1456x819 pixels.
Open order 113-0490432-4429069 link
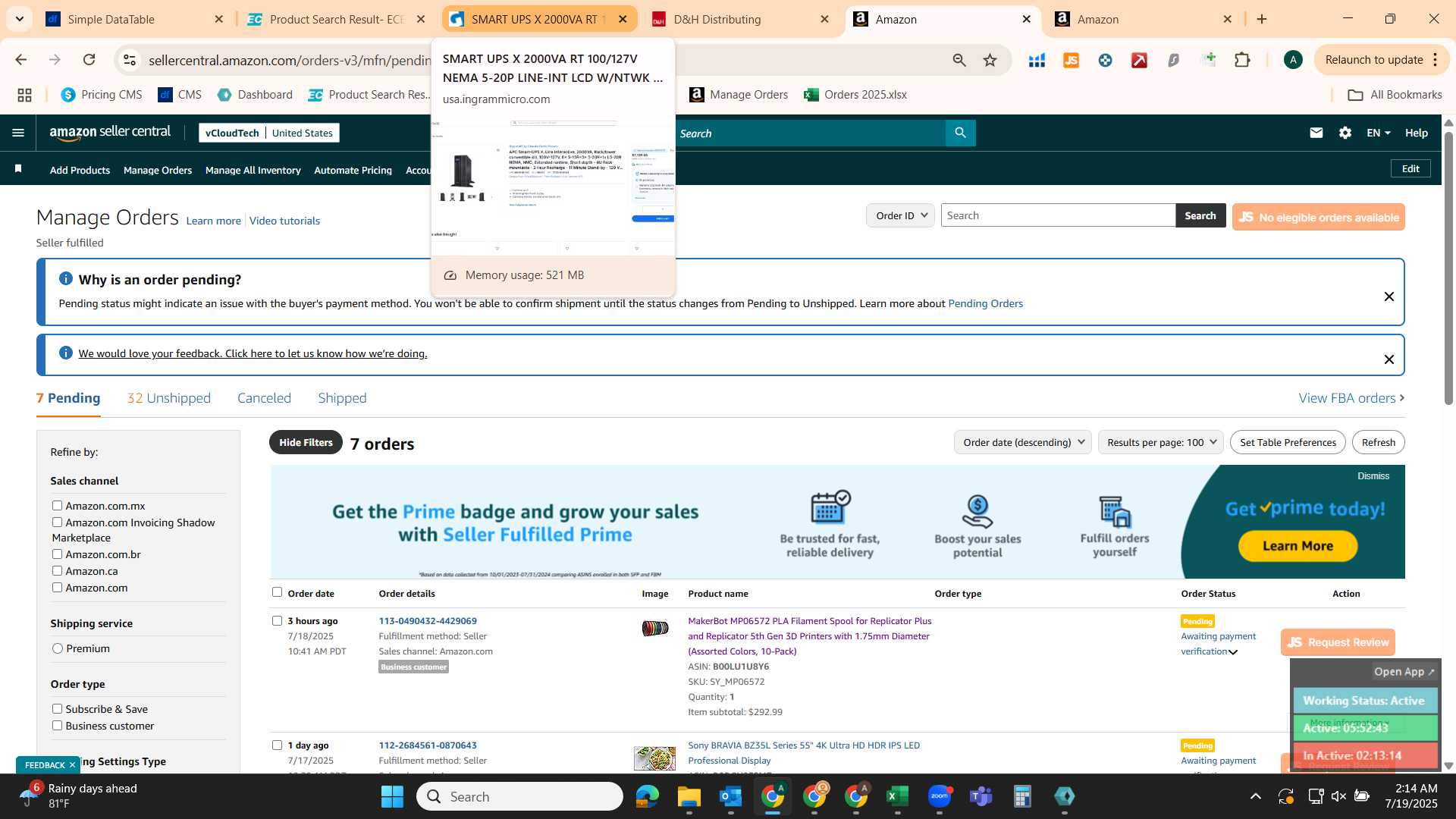[428, 620]
